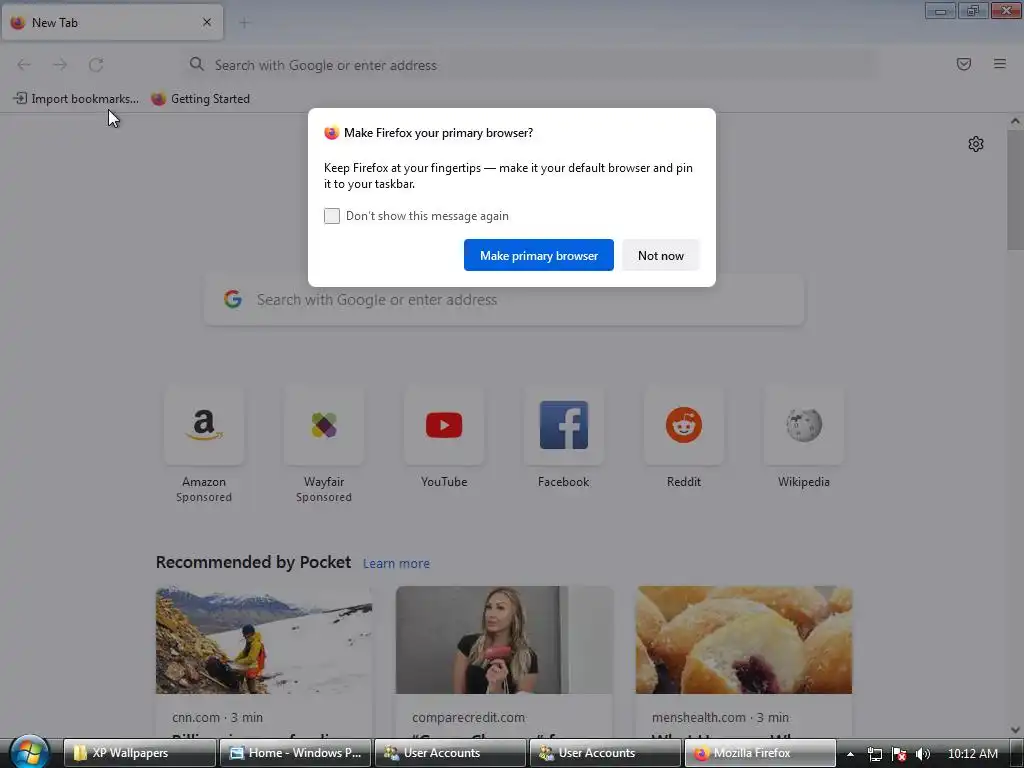This screenshot has width=1024, height=768.
Task: Focus the URL address bar
Action: pos(529,65)
